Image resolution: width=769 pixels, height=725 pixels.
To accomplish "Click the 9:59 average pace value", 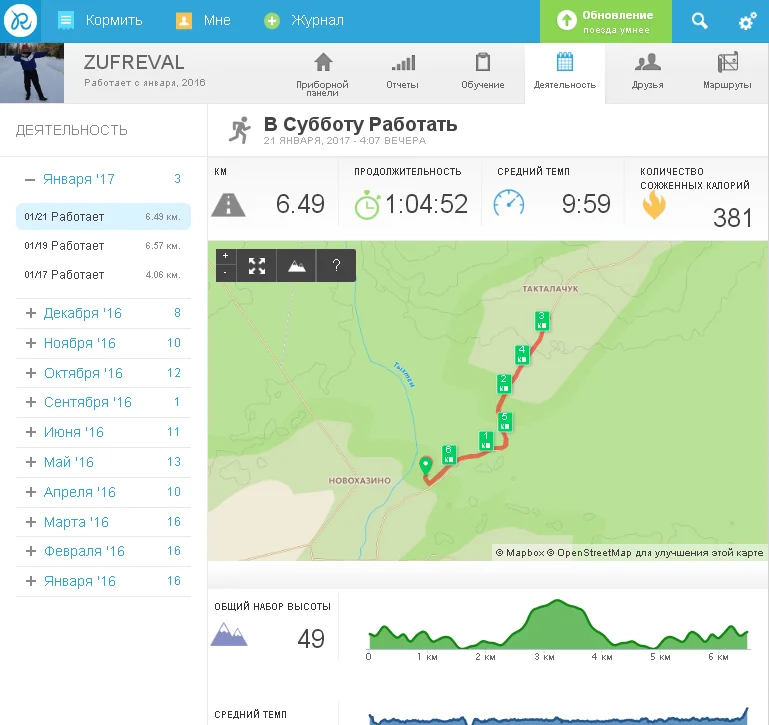I will click(586, 204).
